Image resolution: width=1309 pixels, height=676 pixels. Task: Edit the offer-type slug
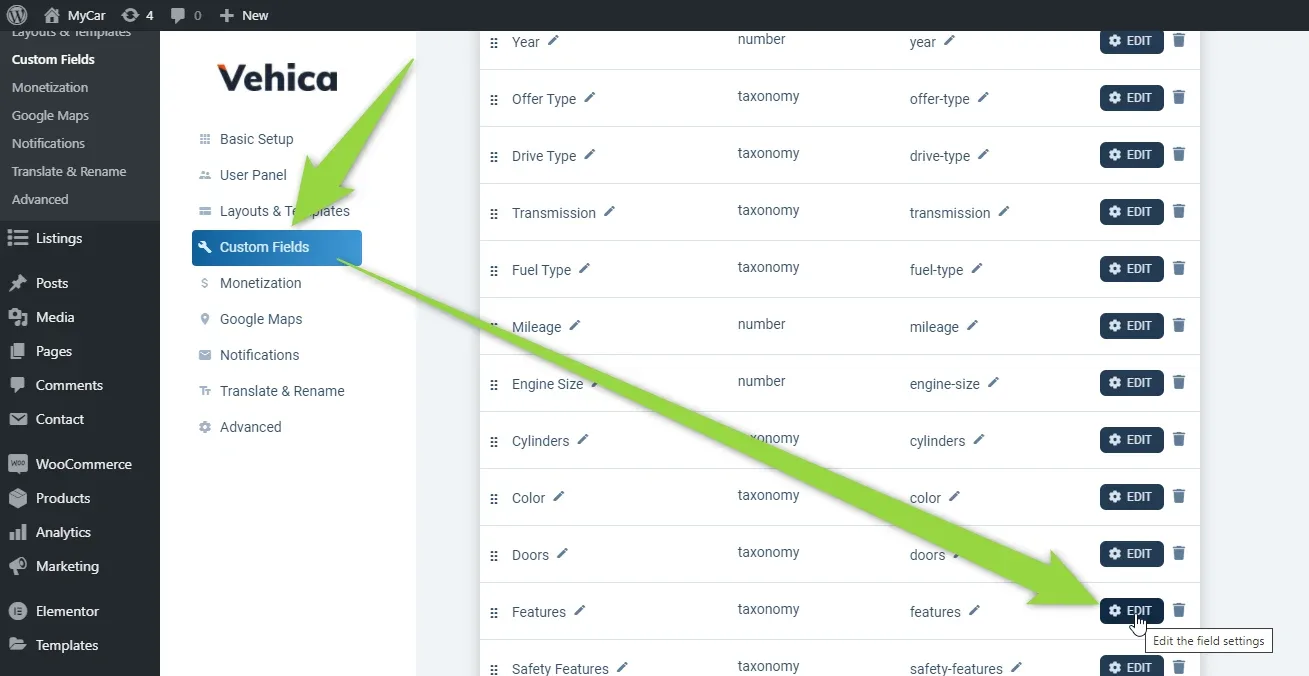(983, 98)
